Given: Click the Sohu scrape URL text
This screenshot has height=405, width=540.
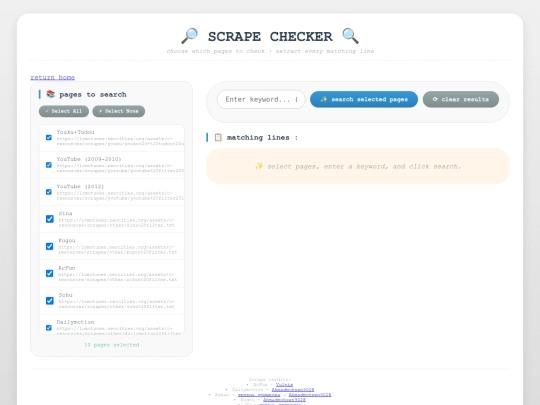Looking at the screenshot, I should click(x=117, y=304).
